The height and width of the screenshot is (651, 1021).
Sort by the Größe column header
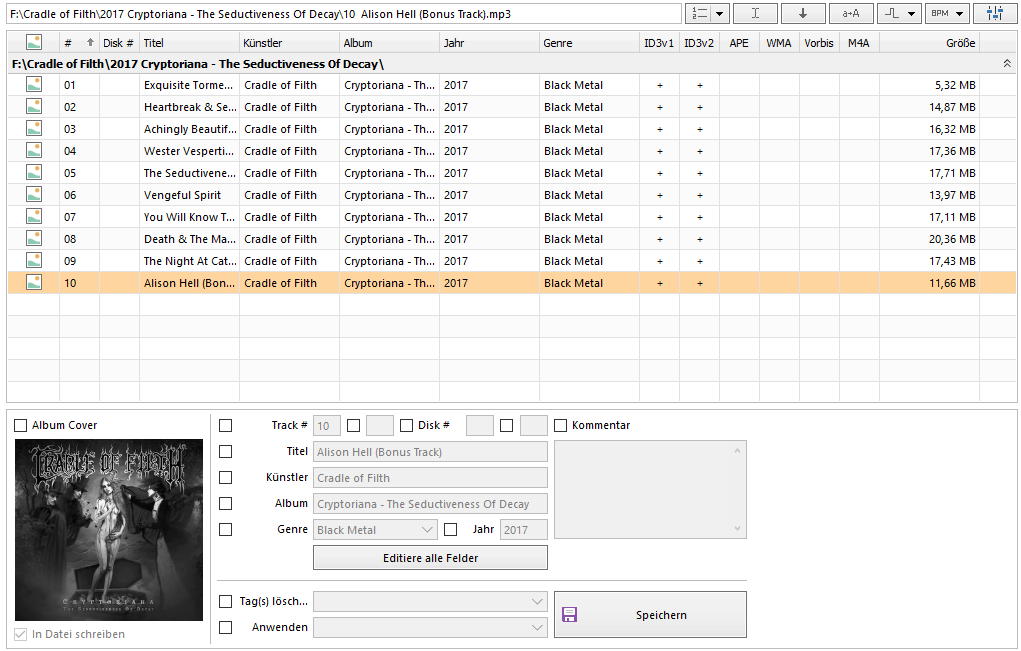[x=929, y=43]
